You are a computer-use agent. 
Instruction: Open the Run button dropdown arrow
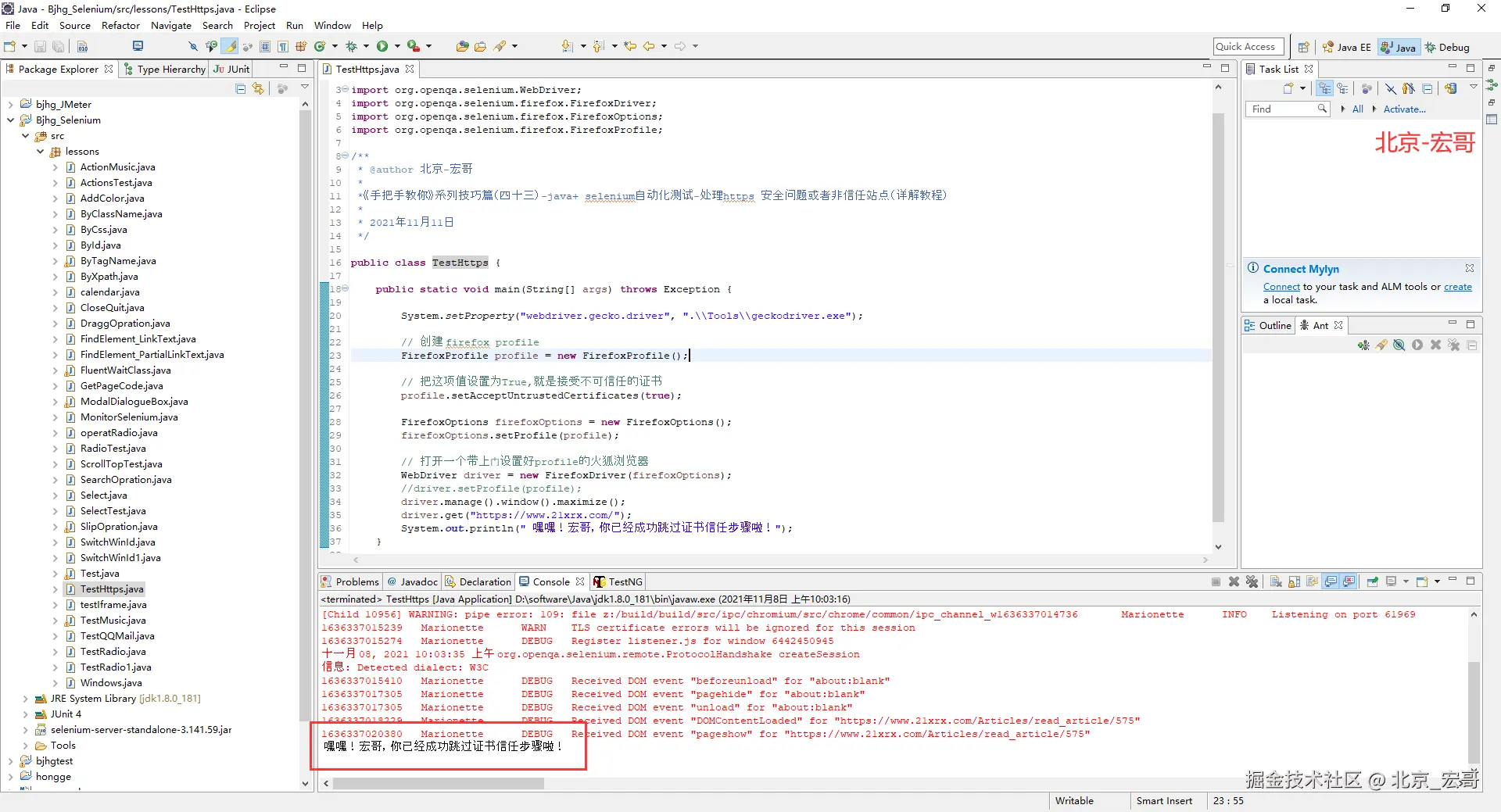tap(397, 47)
